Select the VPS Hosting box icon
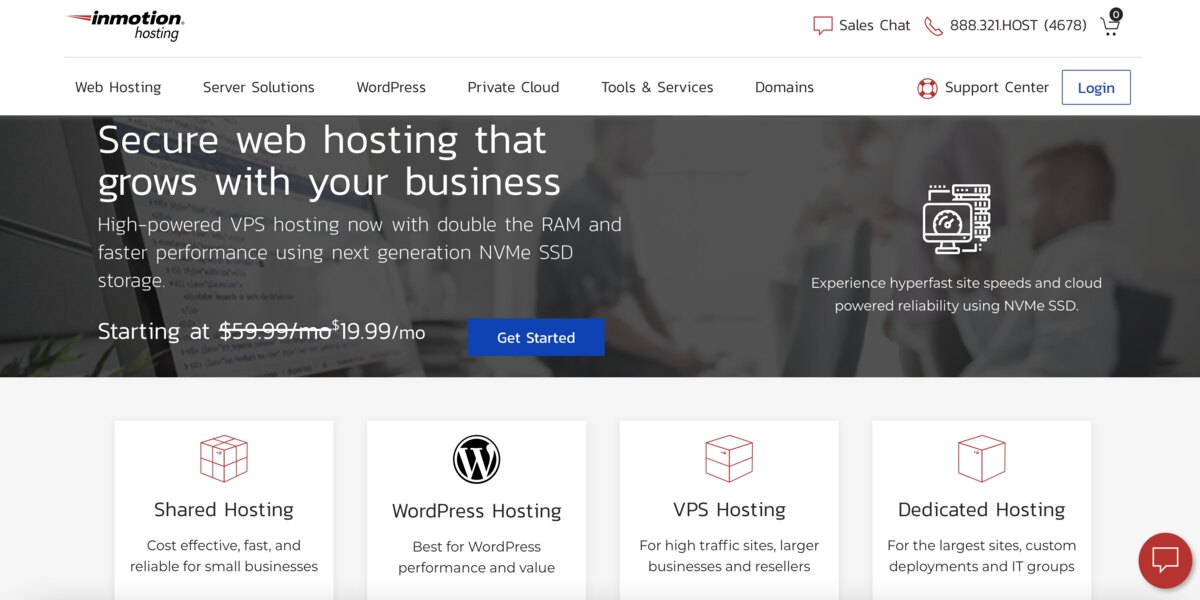1200x600 pixels. (x=729, y=459)
